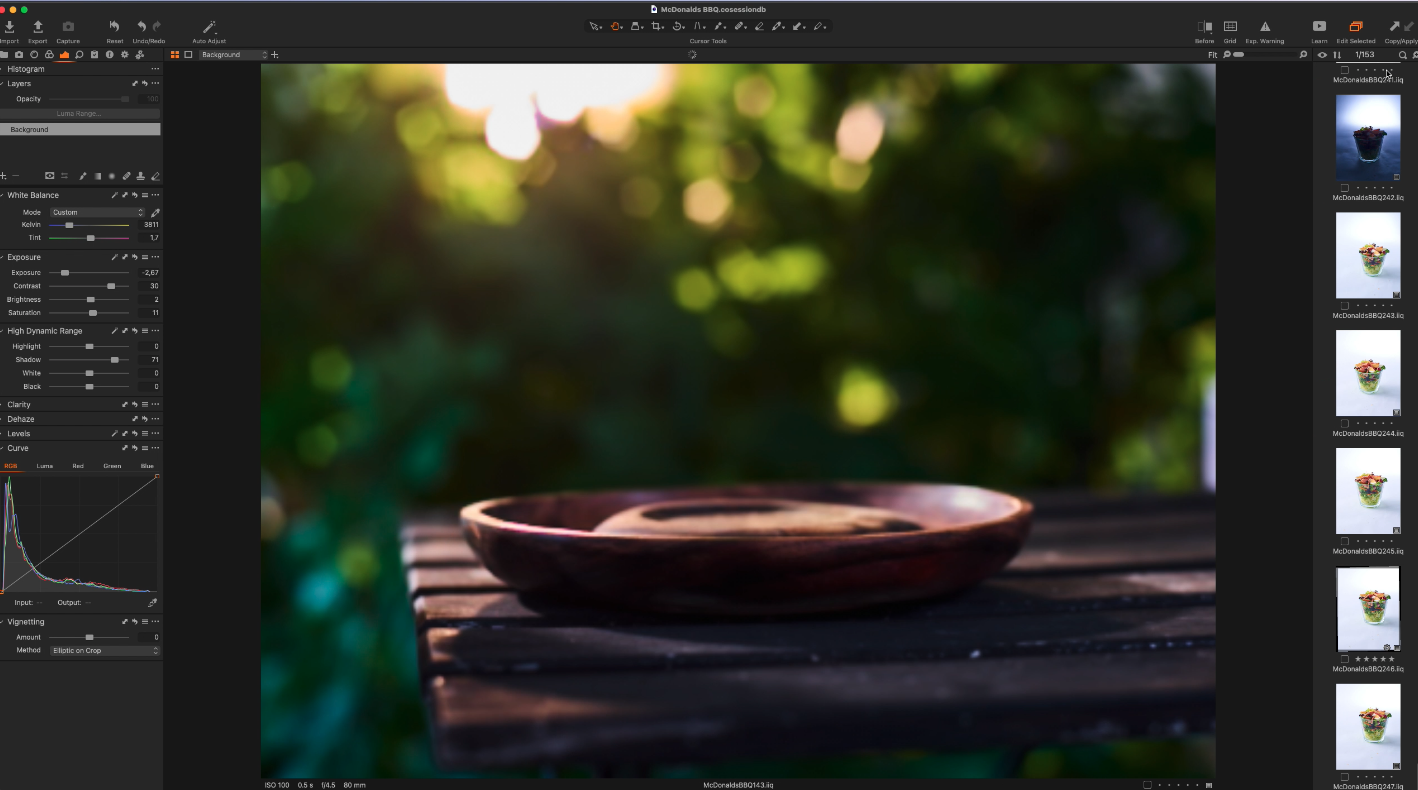The image size is (1418, 790).
Task: Pick curve point with Curve eyedropper
Action: tap(152, 603)
